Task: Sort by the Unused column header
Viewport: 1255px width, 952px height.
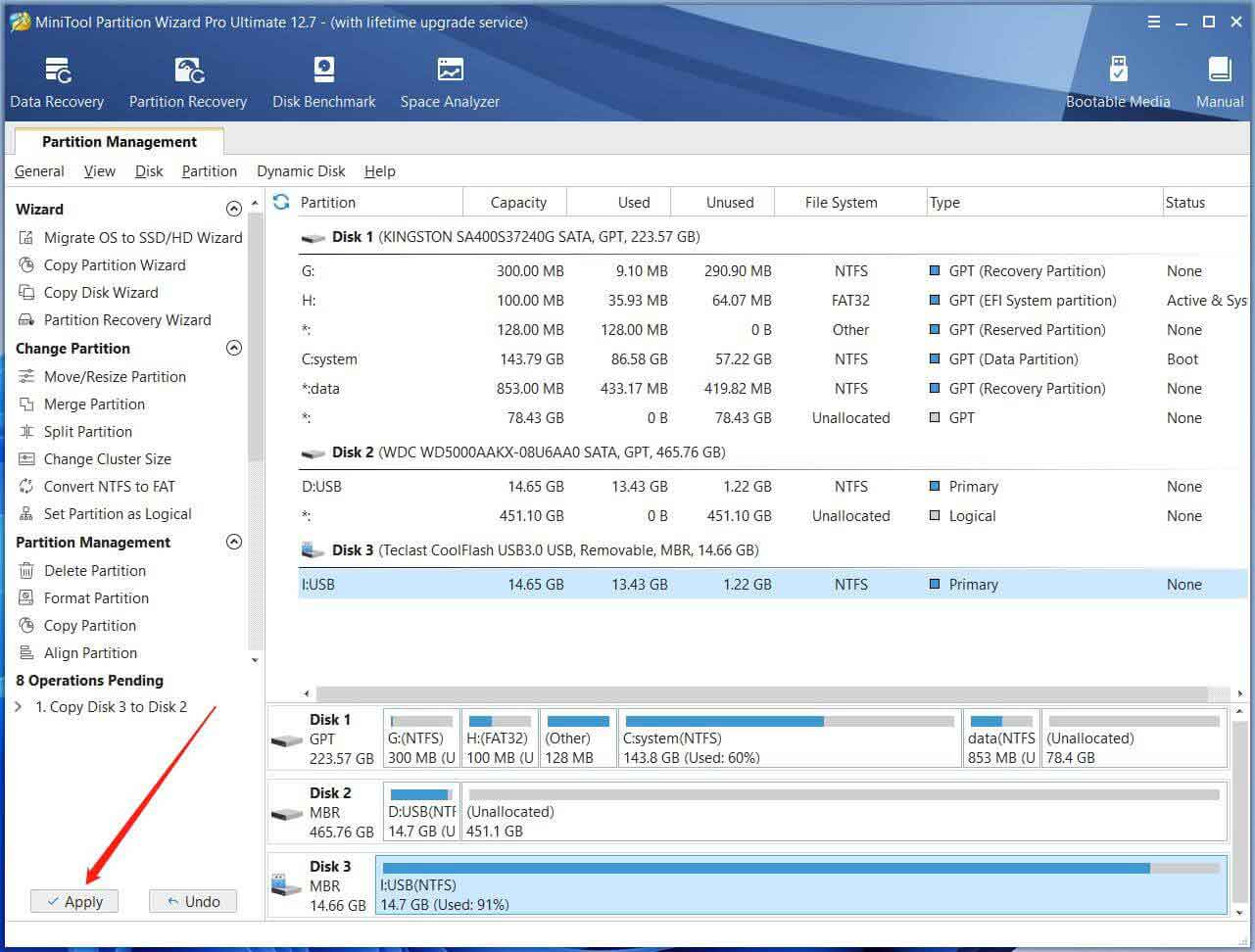Action: coord(723,202)
